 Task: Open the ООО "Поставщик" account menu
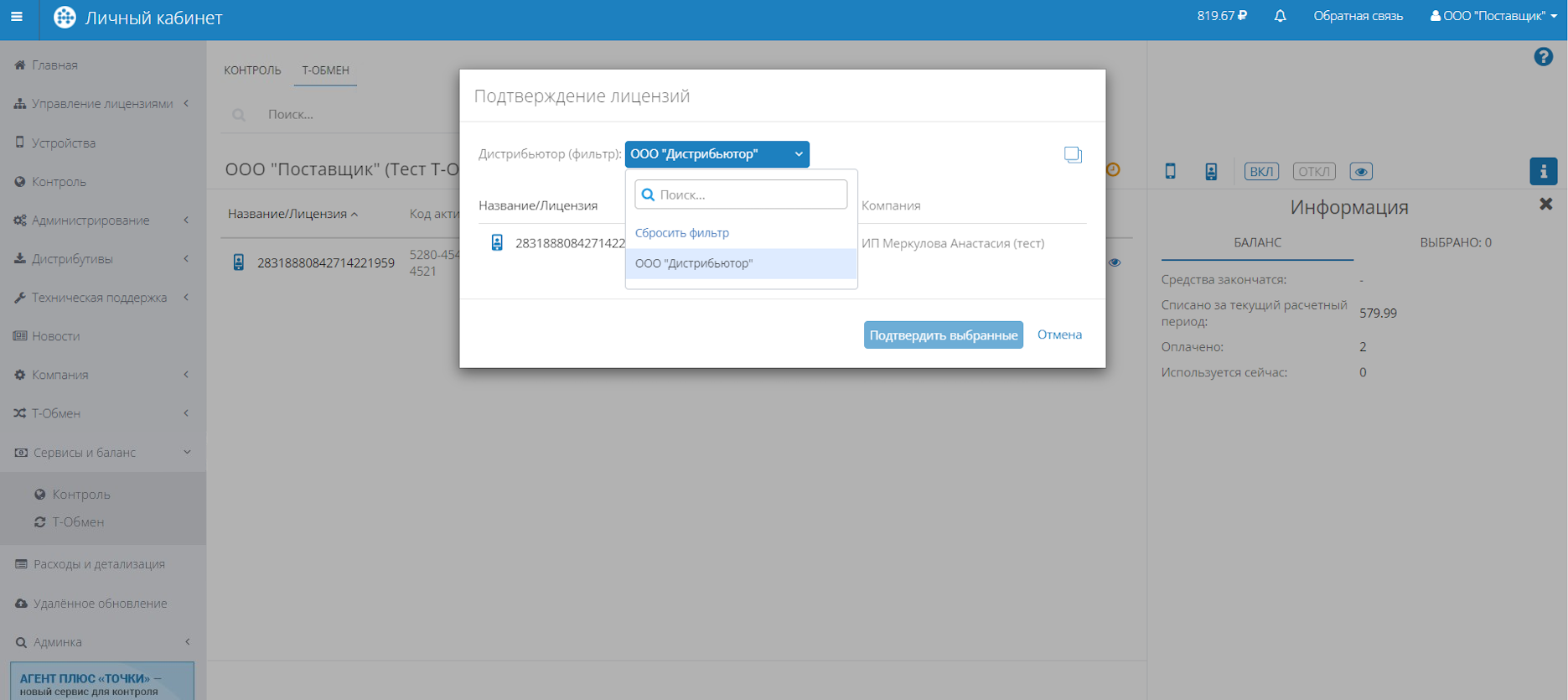1493,16
